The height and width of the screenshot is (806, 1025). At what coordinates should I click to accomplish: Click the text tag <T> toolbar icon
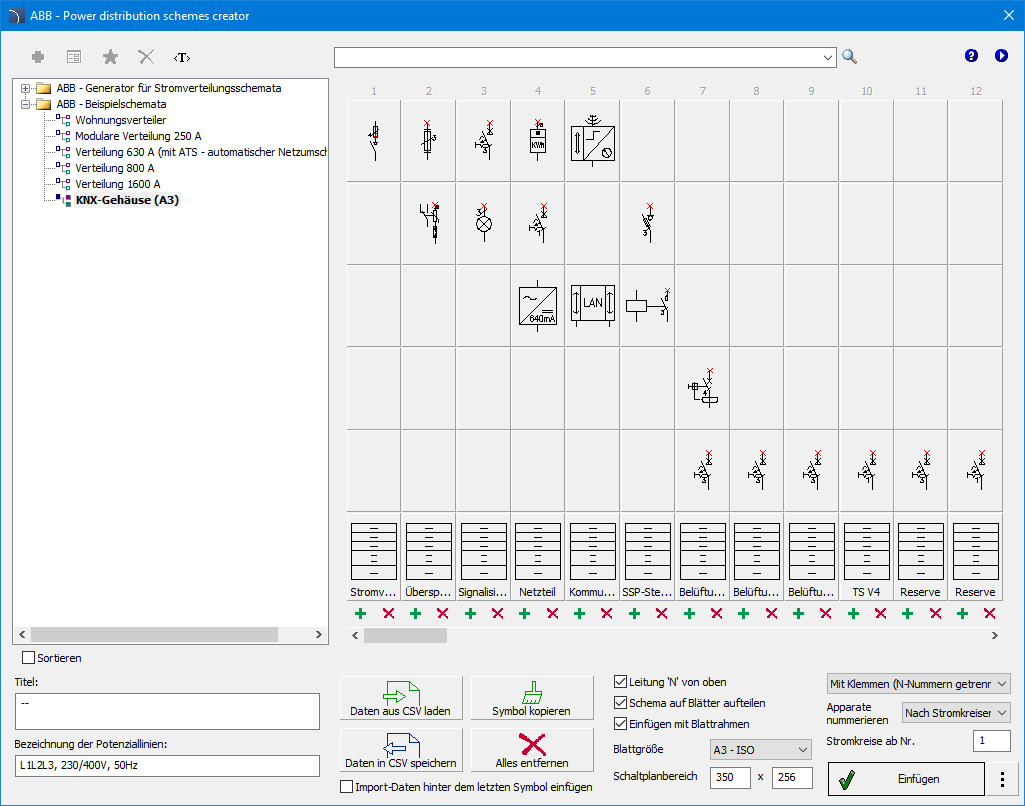tap(181, 58)
